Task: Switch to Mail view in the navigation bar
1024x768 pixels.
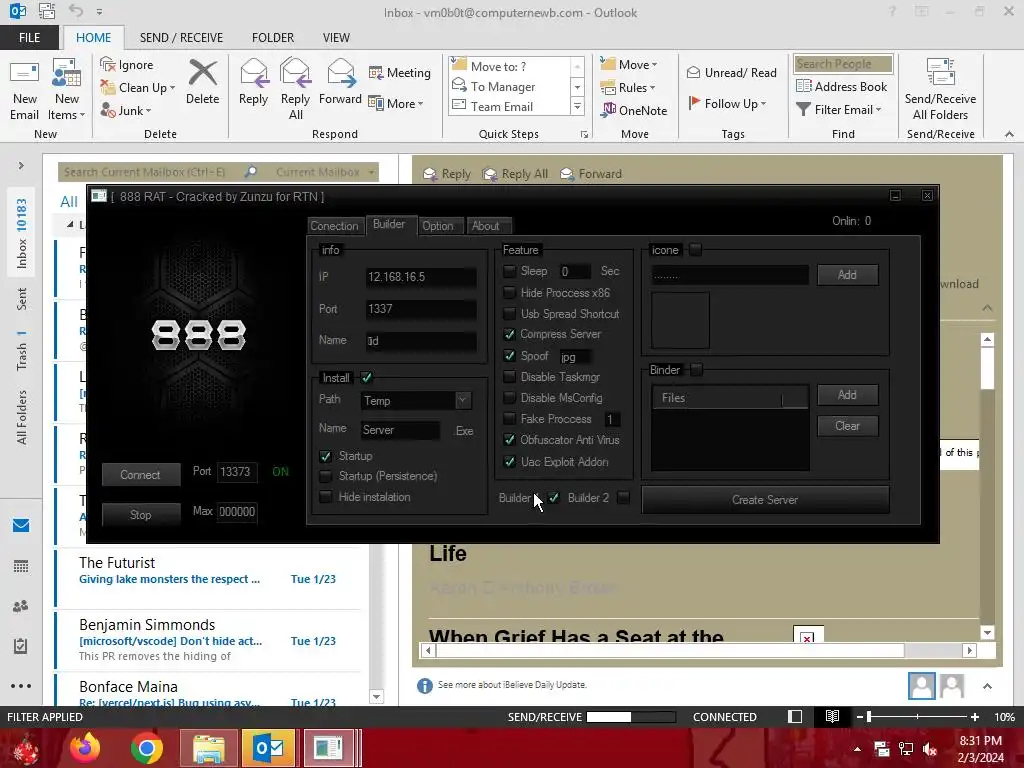Action: (x=21, y=526)
